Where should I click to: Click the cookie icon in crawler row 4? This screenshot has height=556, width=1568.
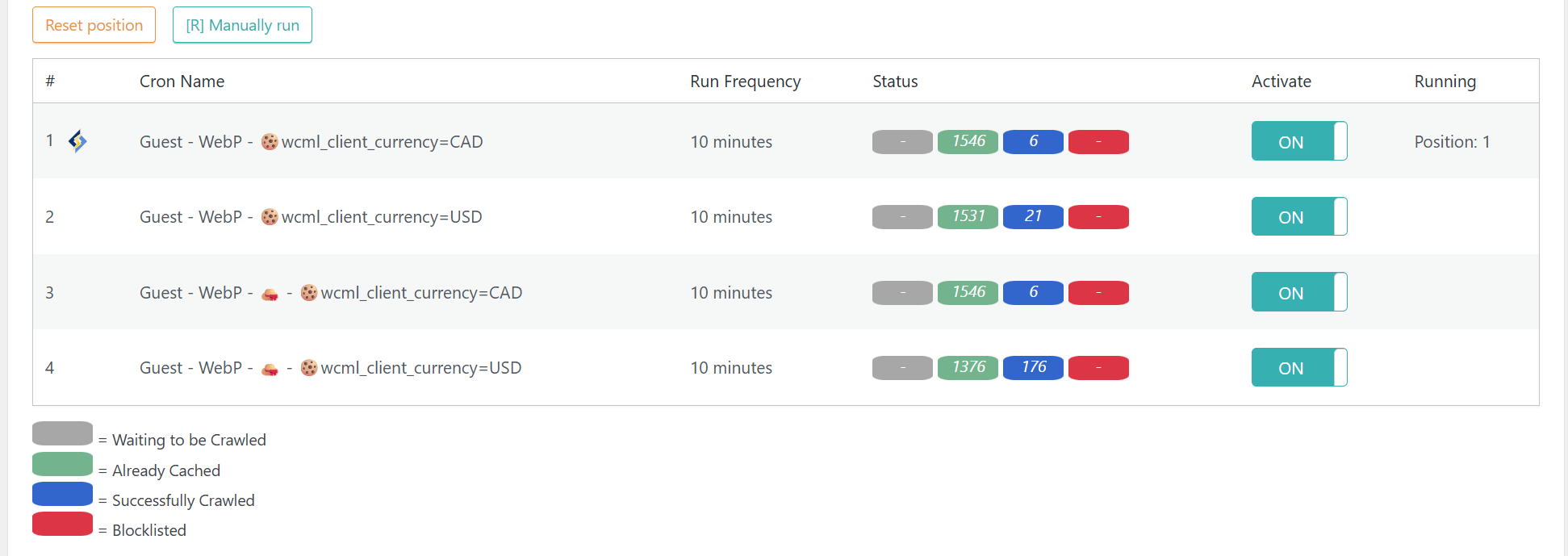coord(309,368)
